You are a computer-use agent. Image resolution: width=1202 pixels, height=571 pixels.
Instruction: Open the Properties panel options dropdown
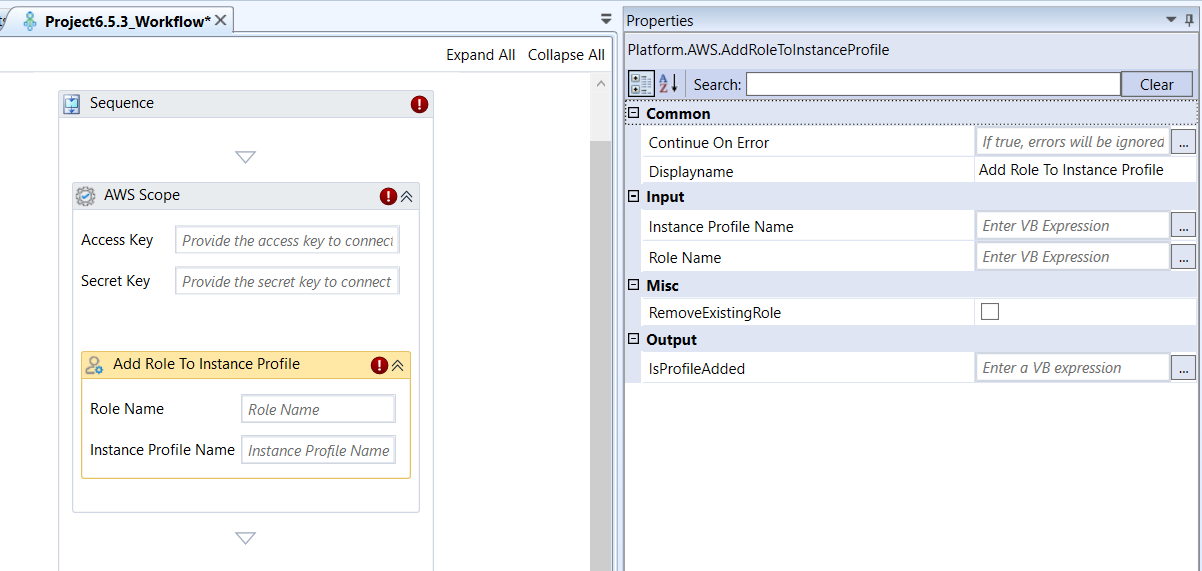click(1173, 20)
